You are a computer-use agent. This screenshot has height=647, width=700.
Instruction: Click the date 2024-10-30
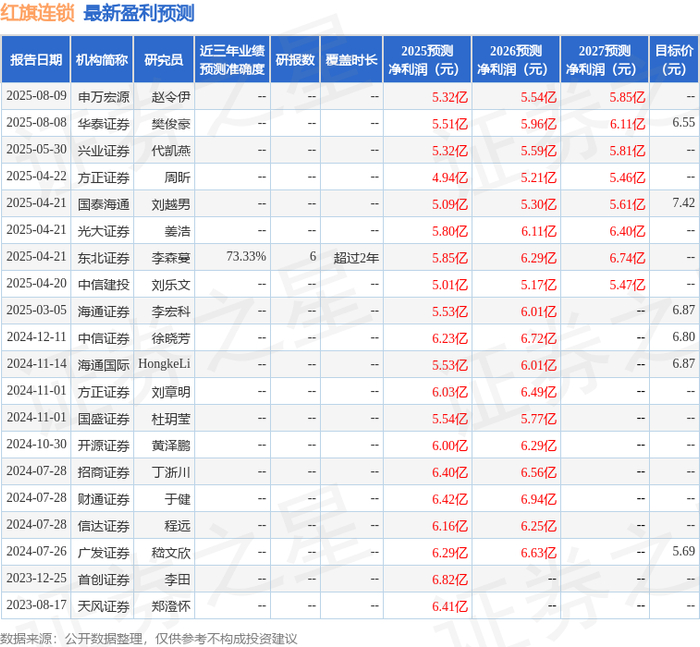(x=36, y=444)
